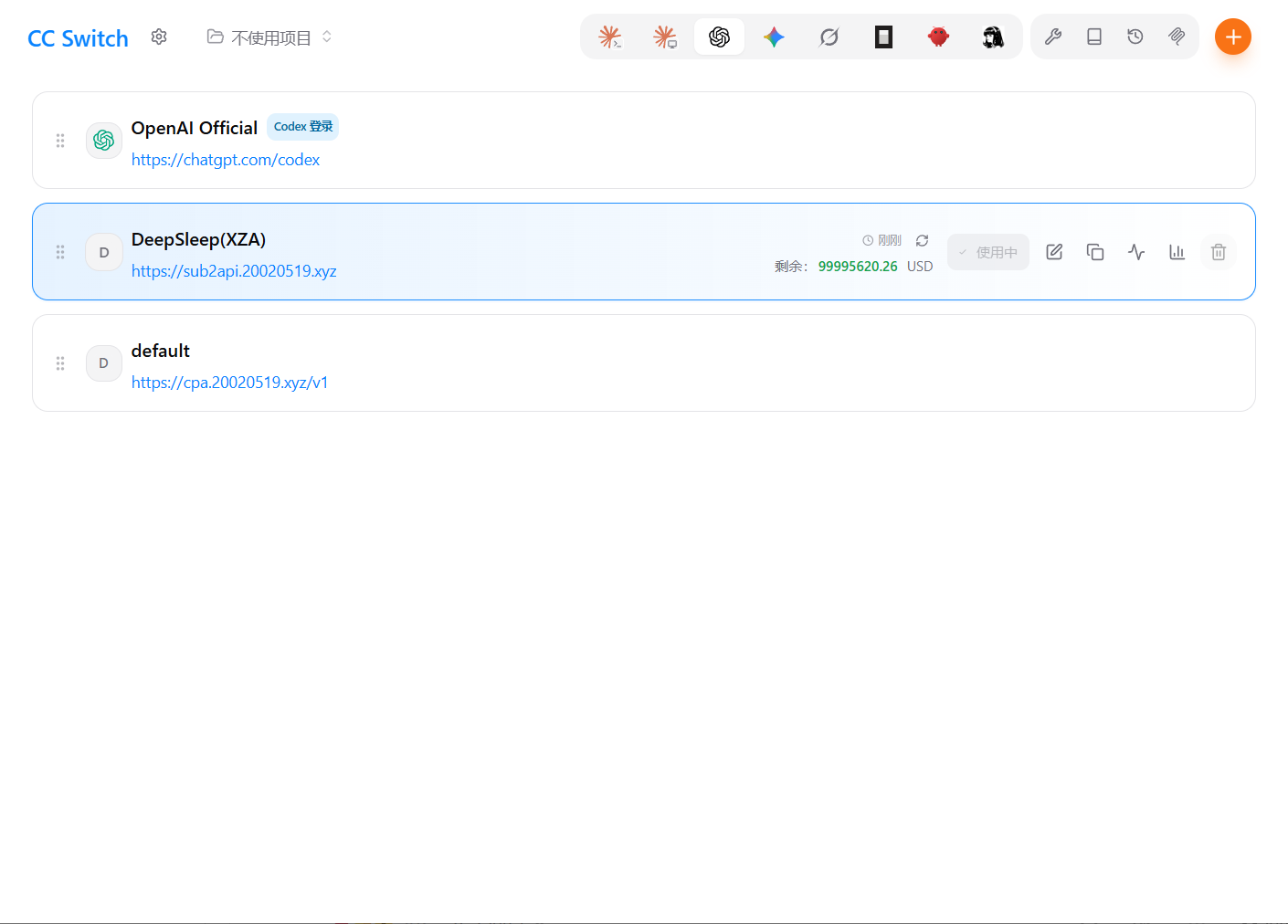Switch to the Claude Desktop tab
Viewport: 1288px width, 924px height.
(664, 37)
